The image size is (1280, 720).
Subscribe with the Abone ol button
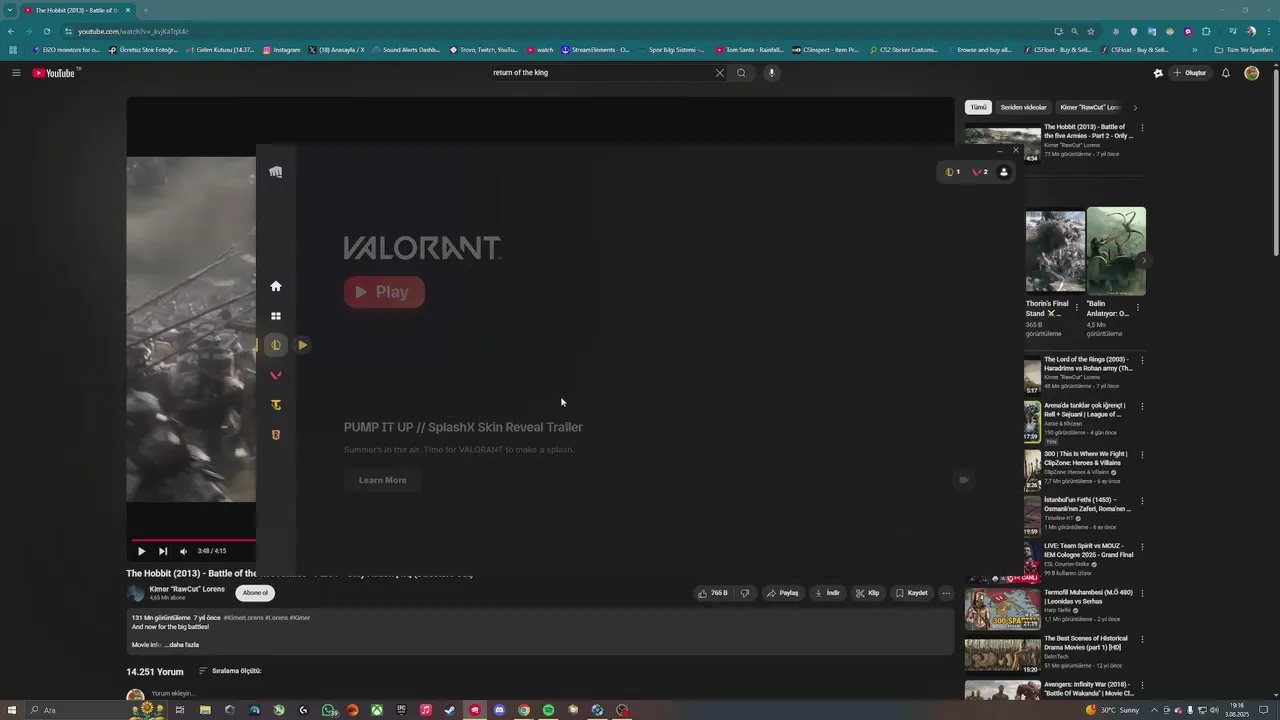coord(255,593)
